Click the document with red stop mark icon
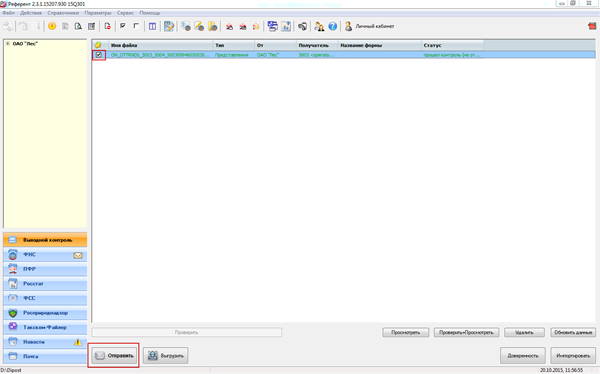 pyautogui.click(x=108, y=26)
